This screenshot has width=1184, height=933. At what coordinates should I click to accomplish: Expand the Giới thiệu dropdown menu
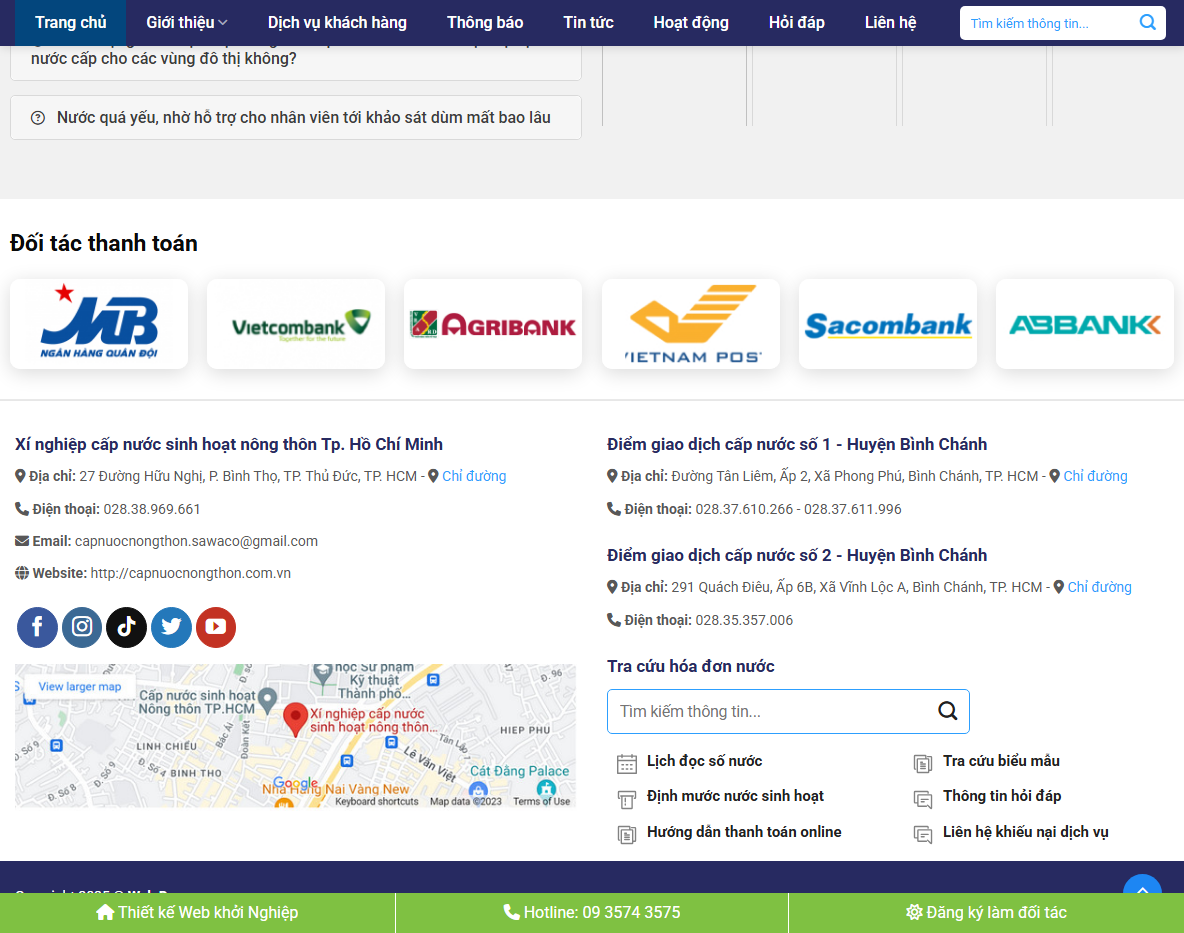coord(186,22)
